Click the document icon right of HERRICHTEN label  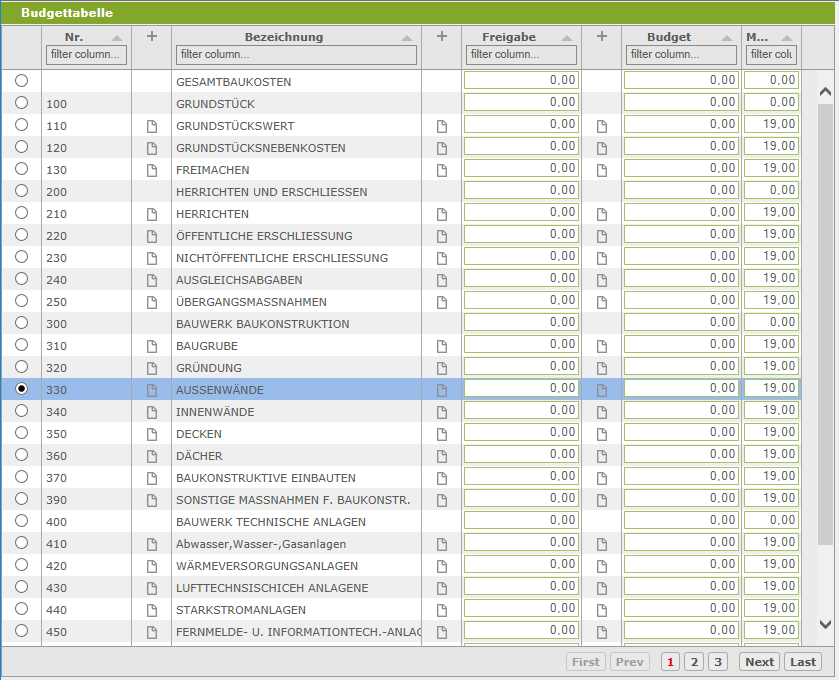point(441,214)
